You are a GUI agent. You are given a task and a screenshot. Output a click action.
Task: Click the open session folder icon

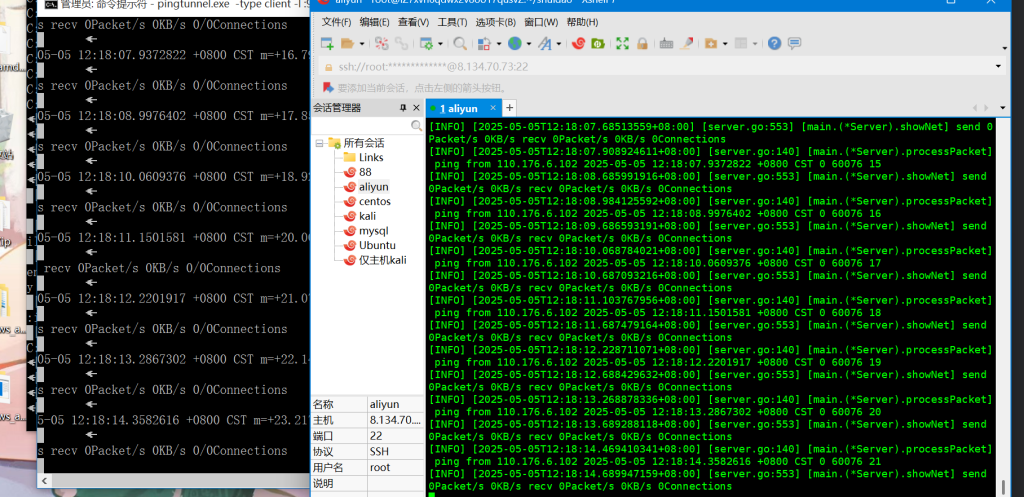[x=346, y=43]
